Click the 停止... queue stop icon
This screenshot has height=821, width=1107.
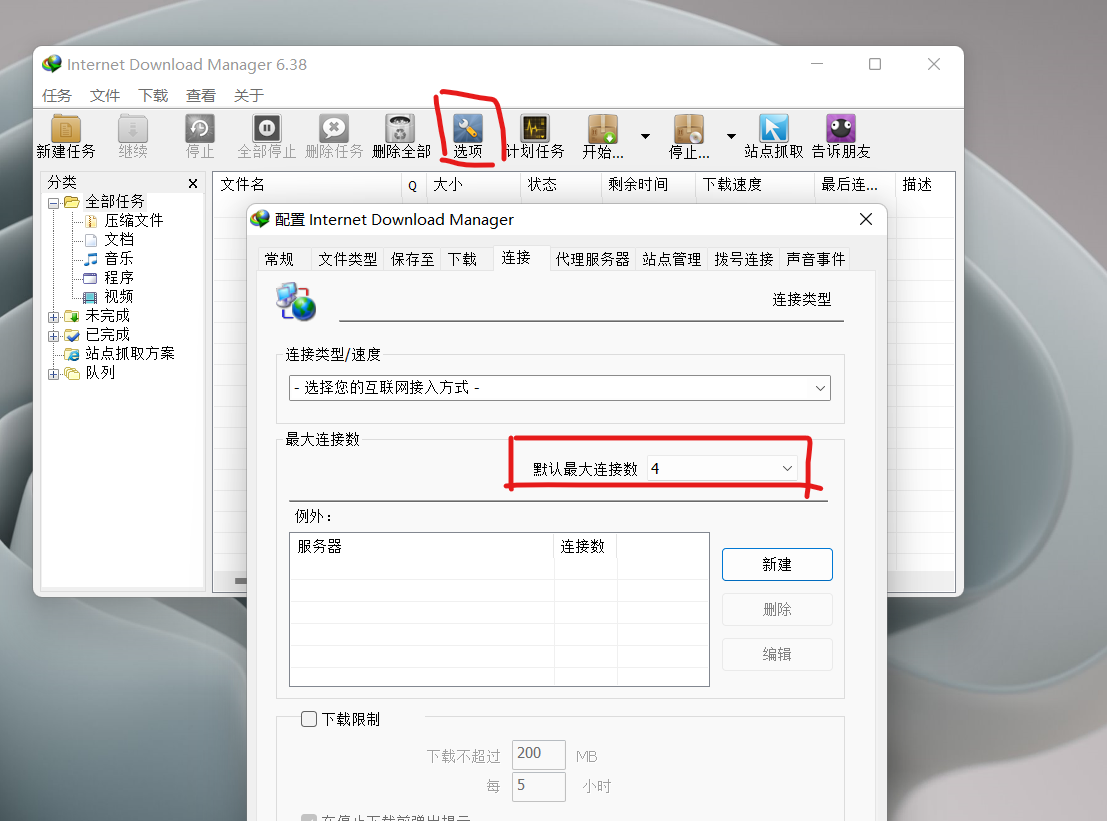point(689,129)
